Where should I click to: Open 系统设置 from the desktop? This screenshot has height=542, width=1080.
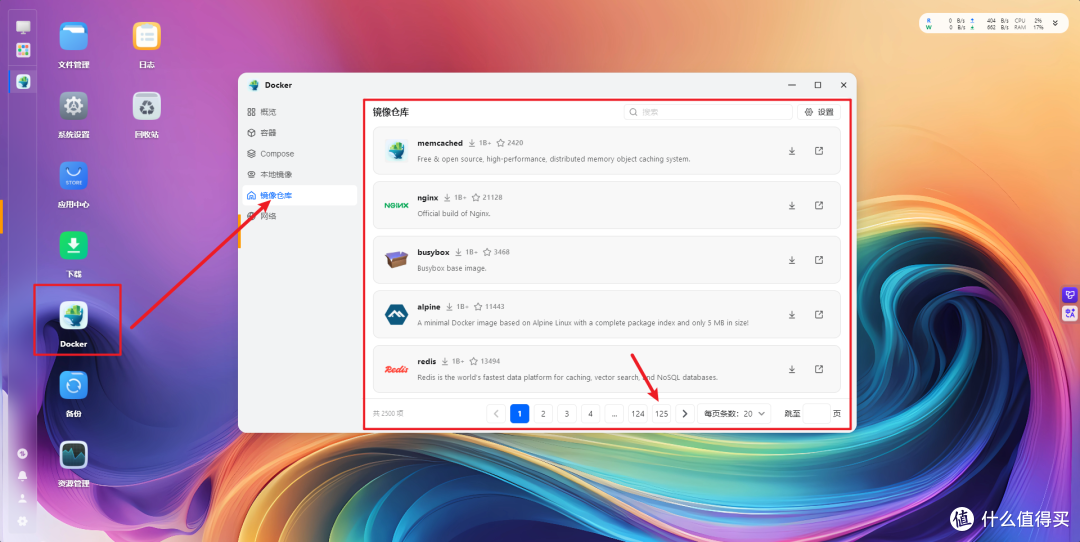(74, 106)
